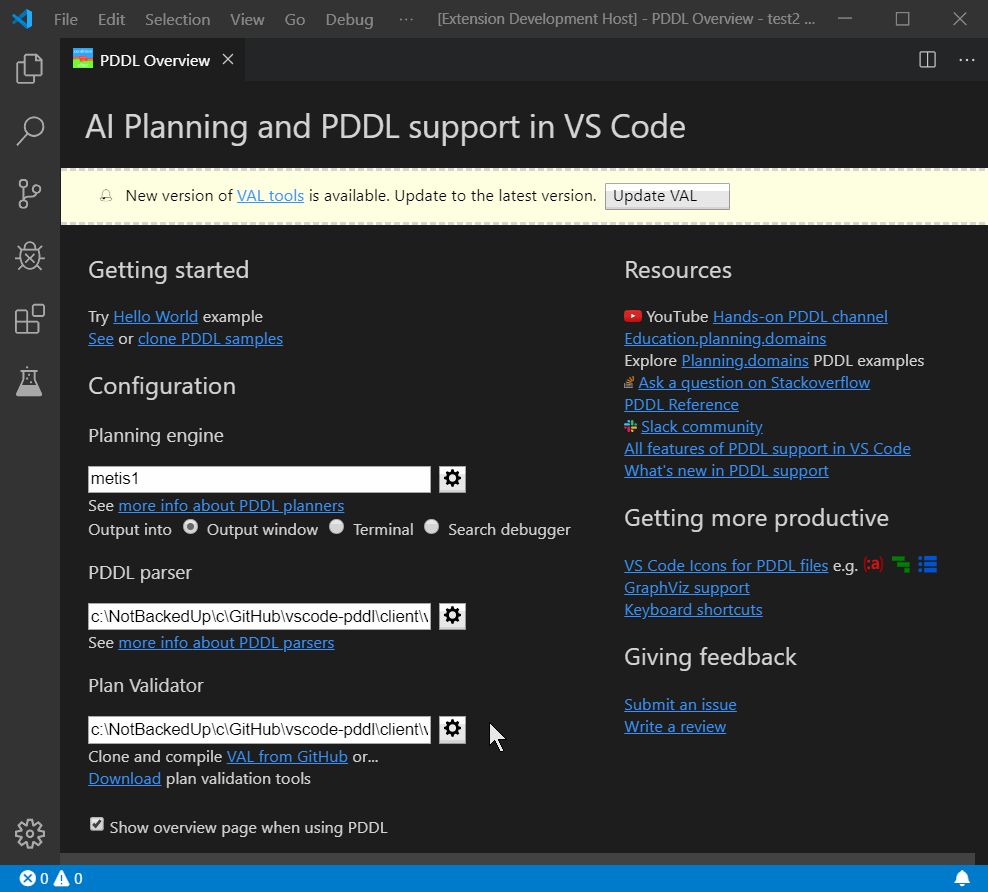Click the errors count in status bar
The width and height of the screenshot is (988, 892).
(x=34, y=878)
